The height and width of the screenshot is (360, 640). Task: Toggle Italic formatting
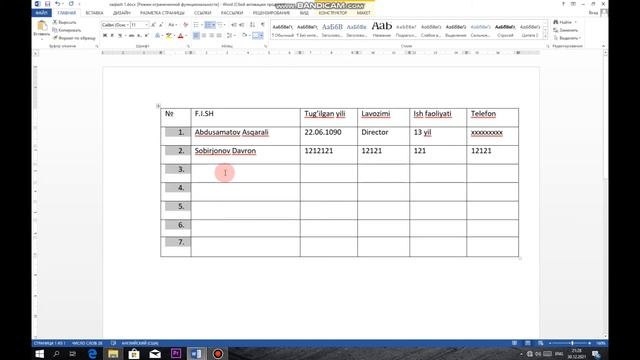(112, 36)
